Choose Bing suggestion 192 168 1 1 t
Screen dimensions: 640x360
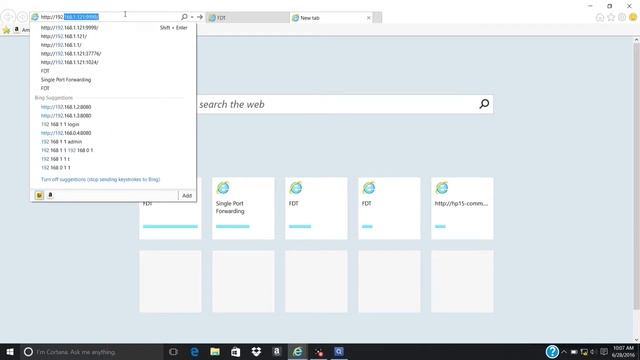tap(55, 159)
